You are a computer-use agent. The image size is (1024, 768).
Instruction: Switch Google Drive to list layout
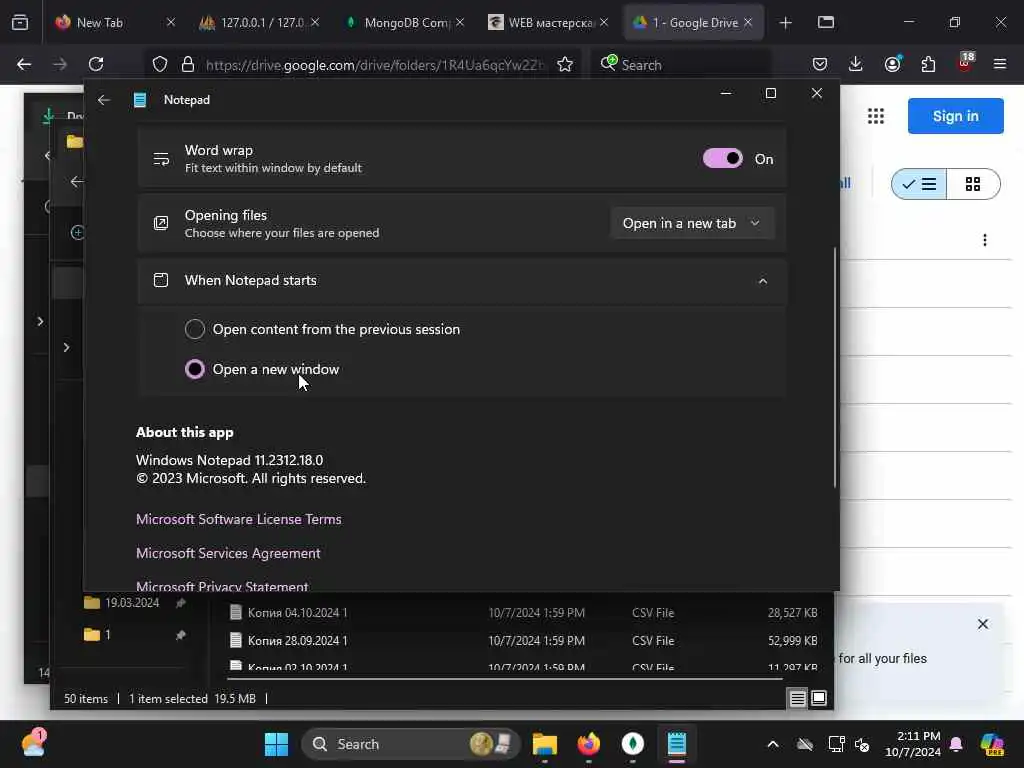919,184
